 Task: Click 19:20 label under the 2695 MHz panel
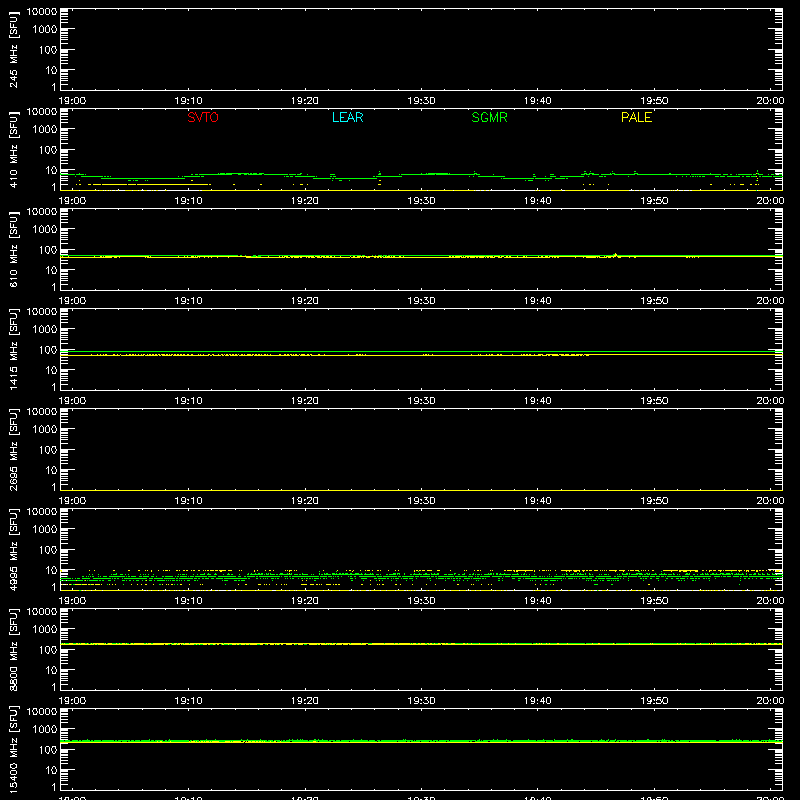(305, 501)
